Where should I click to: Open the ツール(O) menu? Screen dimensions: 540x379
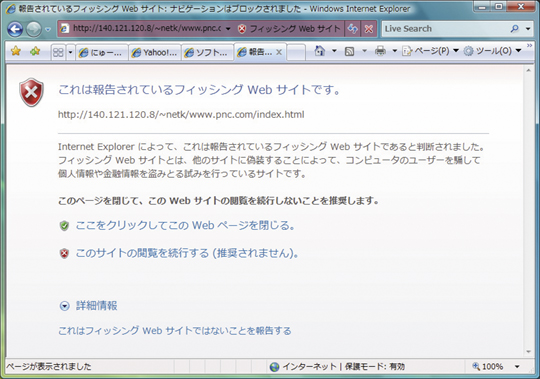(x=492, y=51)
